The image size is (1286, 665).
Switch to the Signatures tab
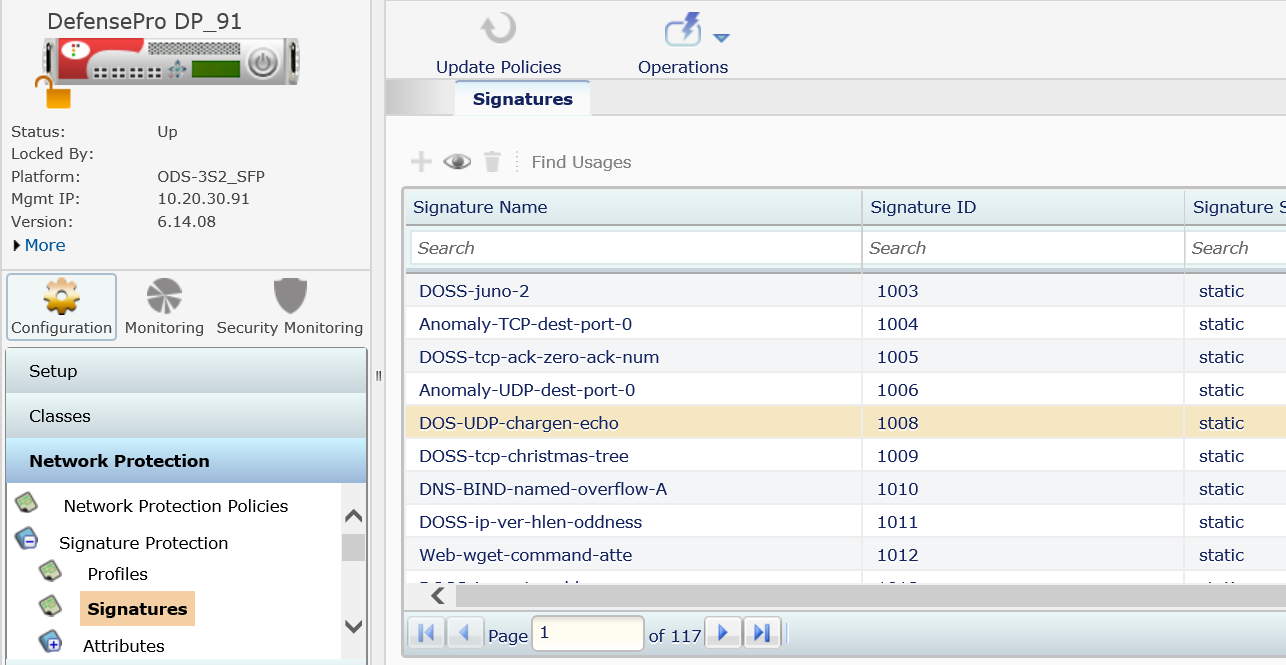point(522,98)
